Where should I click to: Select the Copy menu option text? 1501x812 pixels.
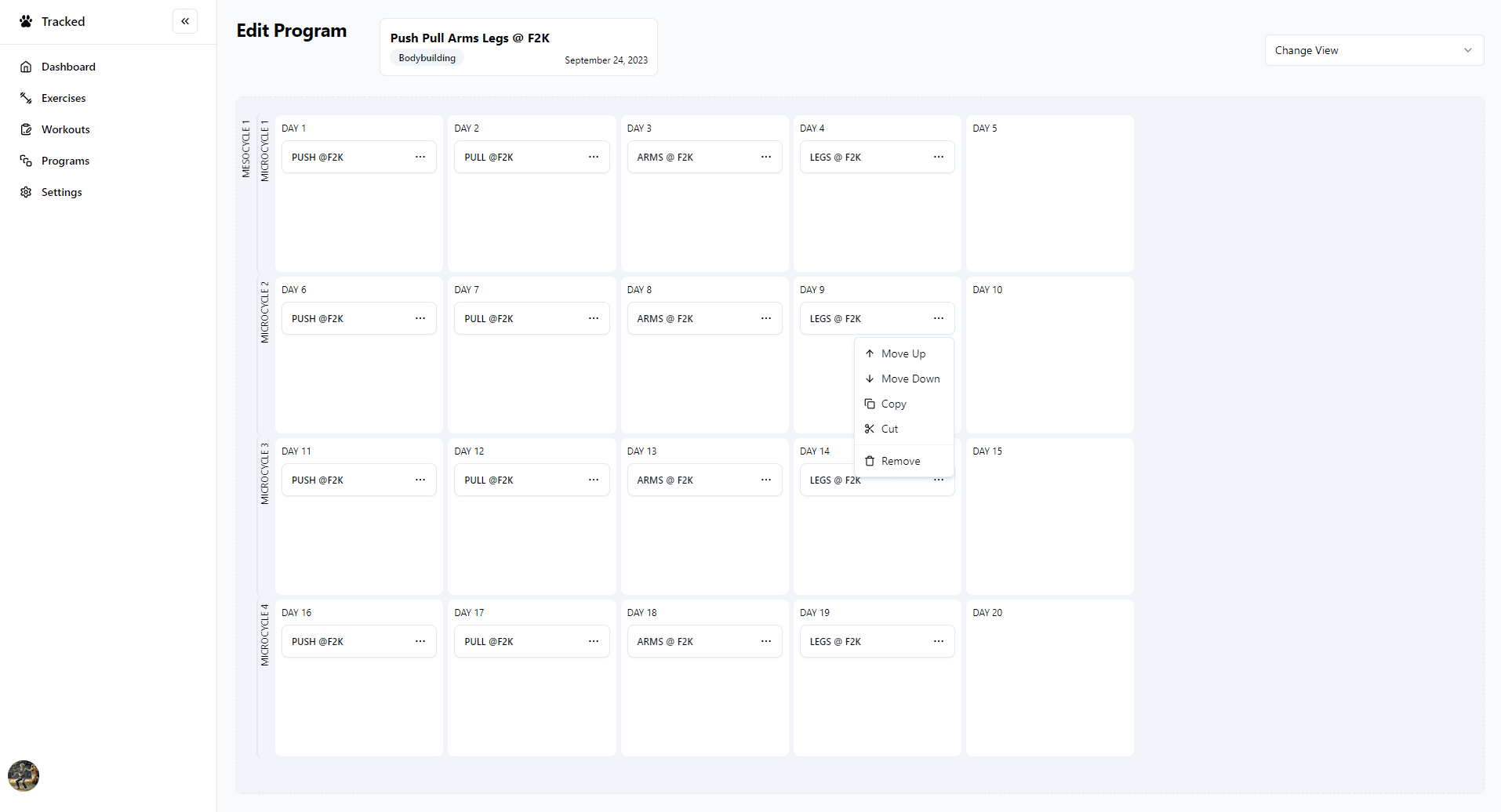pos(894,404)
